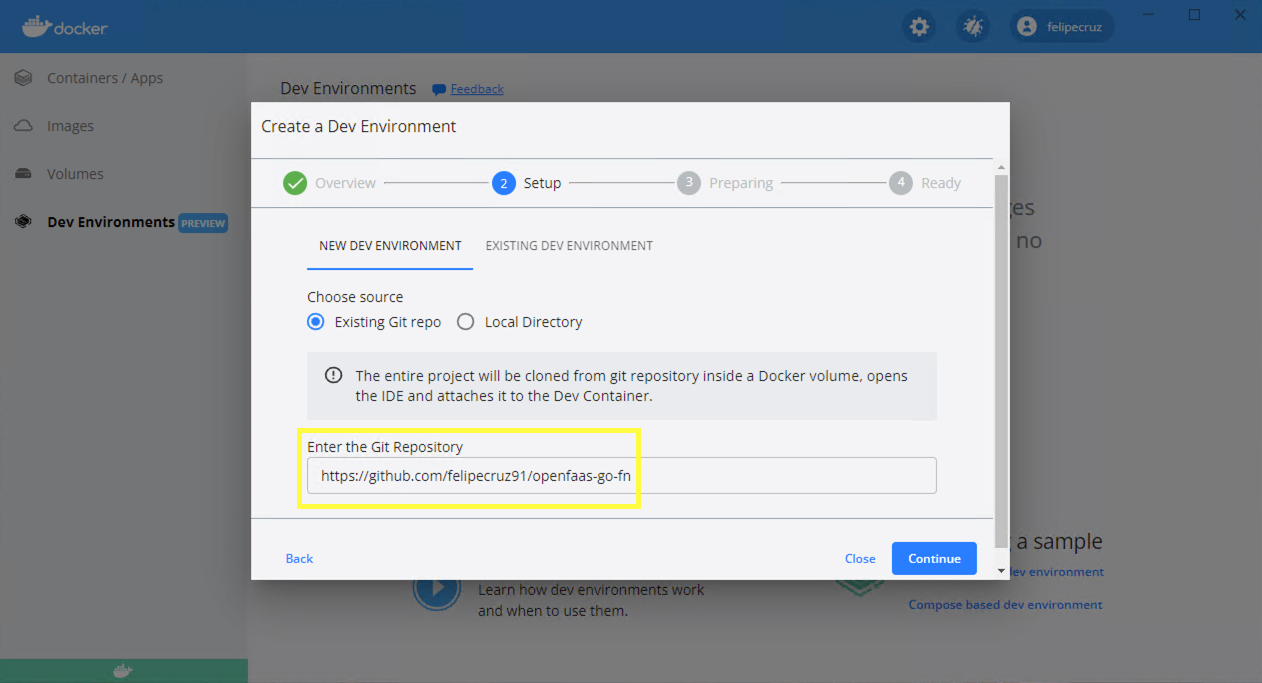
Task: Click the dialog scrollbar down arrow
Action: 1000,568
